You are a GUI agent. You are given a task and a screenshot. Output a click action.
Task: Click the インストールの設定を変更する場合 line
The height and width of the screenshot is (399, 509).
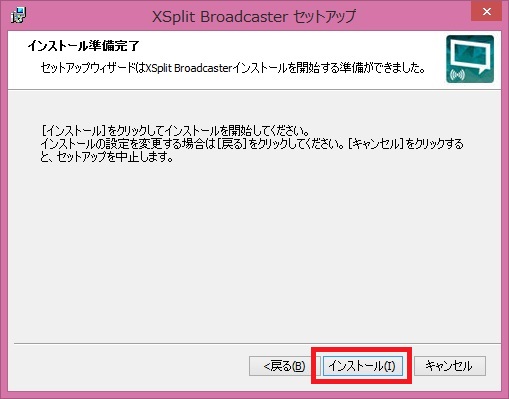252,144
